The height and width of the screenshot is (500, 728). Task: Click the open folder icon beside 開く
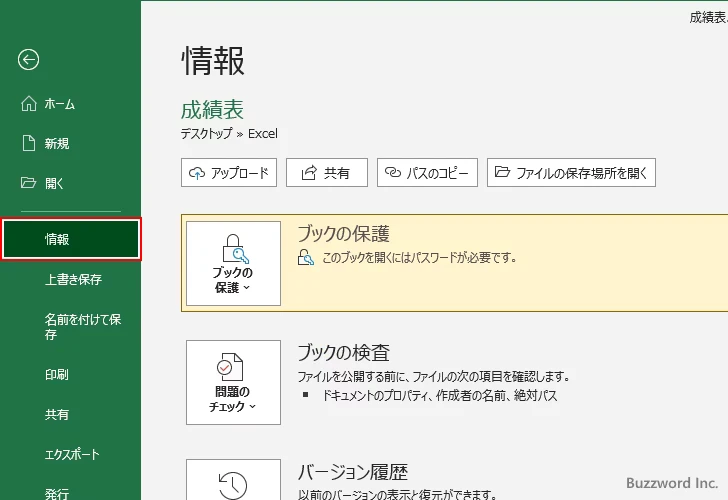(x=28, y=182)
